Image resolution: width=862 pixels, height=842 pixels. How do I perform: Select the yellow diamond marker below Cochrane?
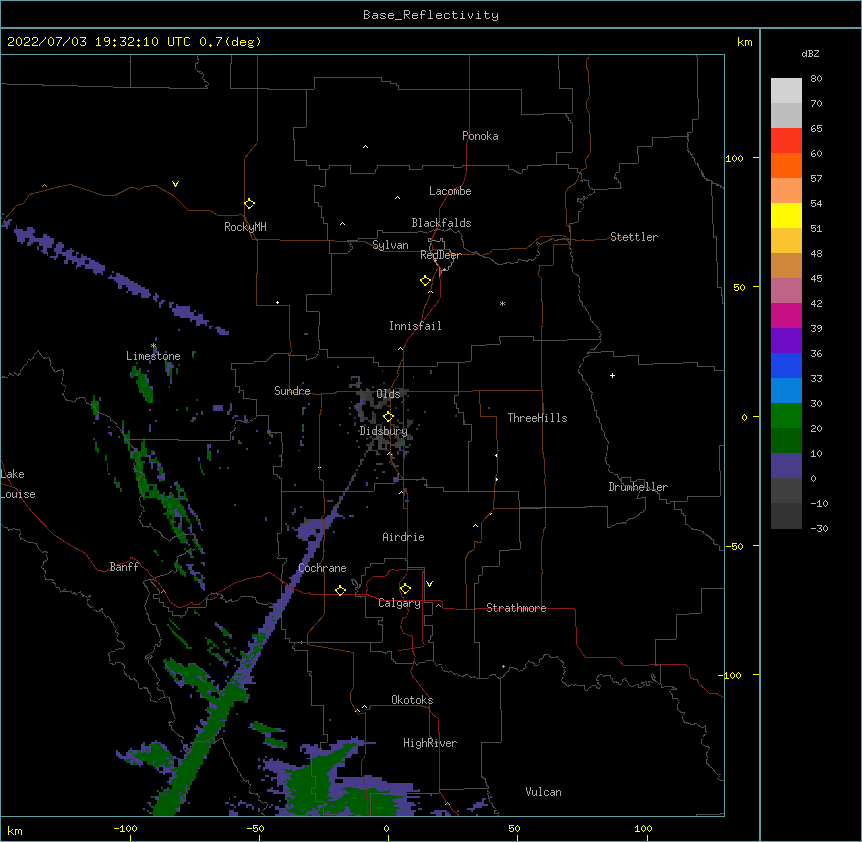(340, 590)
